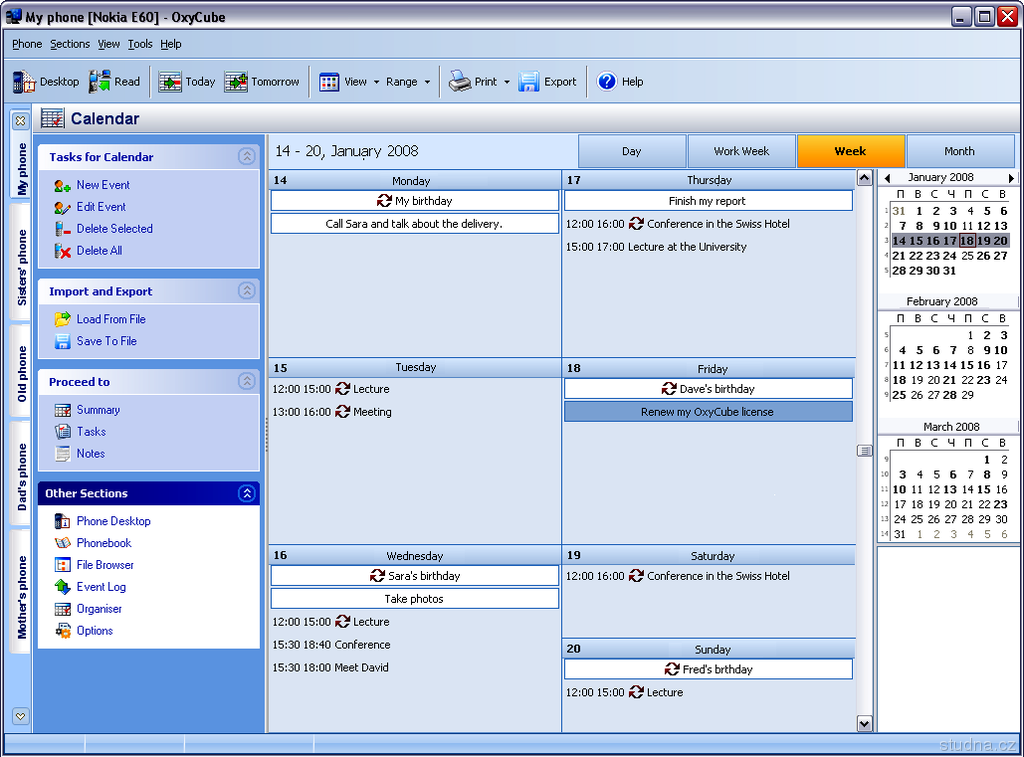The height and width of the screenshot is (757, 1024).
Task: Expand the Print dropdown arrow
Action: [507, 82]
